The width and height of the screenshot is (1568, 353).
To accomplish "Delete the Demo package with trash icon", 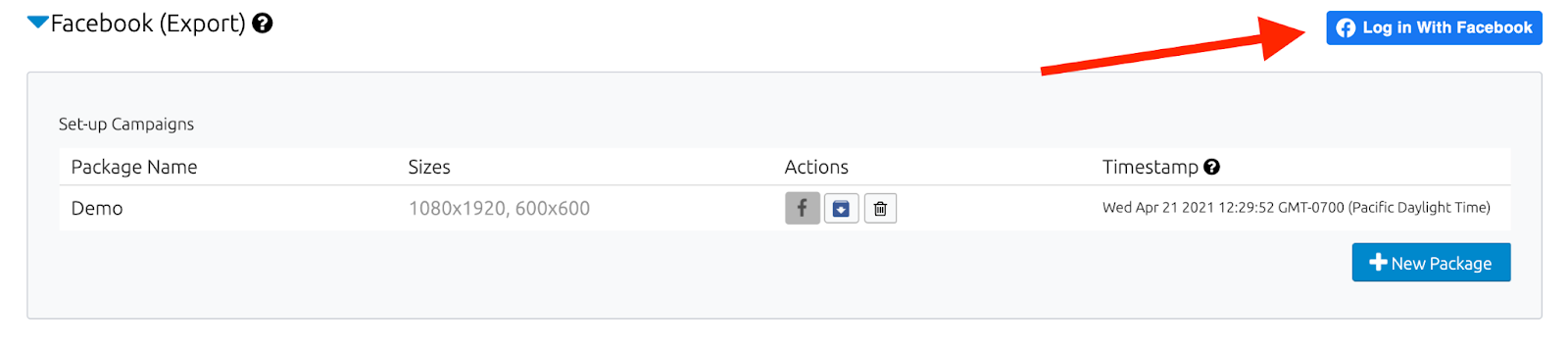I will (880, 208).
